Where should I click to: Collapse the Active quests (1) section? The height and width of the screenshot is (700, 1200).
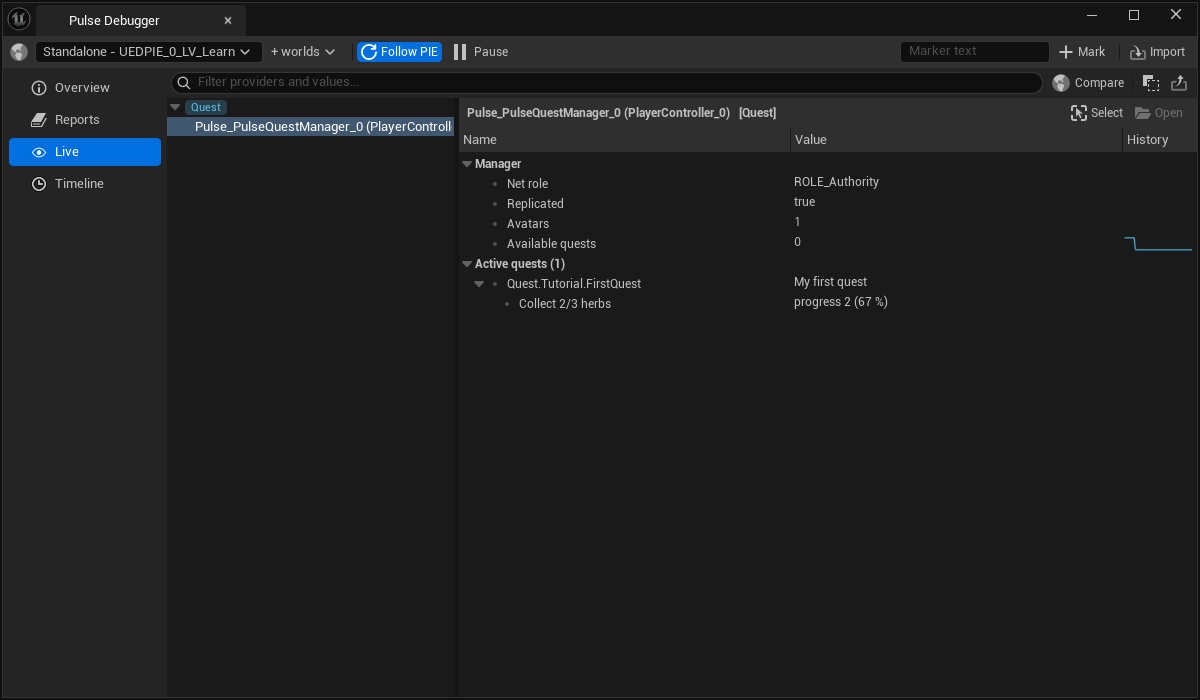point(467,264)
